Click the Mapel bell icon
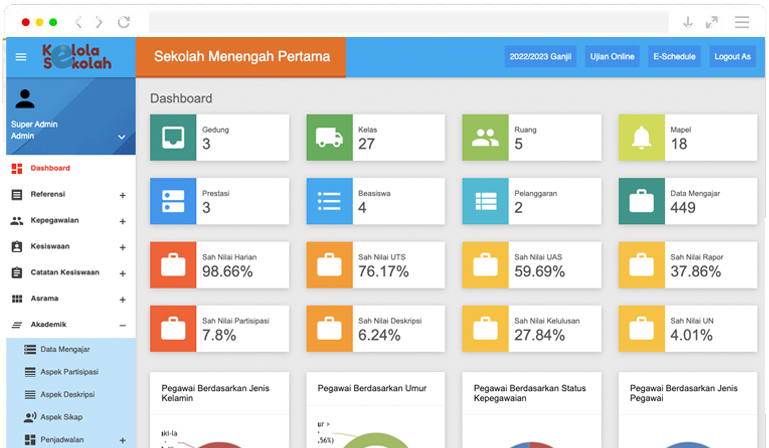This screenshot has width=769, height=448. (x=641, y=137)
